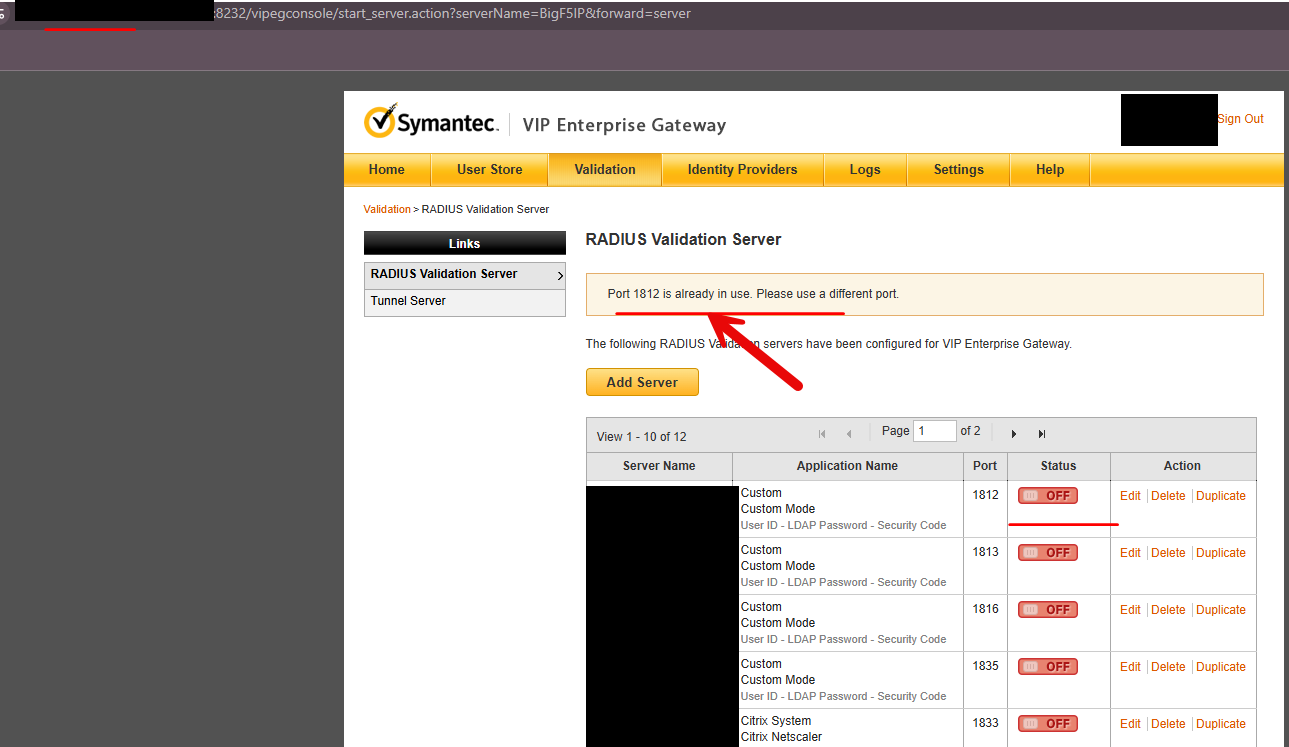Expand the RADIUS Validation Server chevron
The height and width of the screenshot is (747, 1289).
[x=560, y=275]
